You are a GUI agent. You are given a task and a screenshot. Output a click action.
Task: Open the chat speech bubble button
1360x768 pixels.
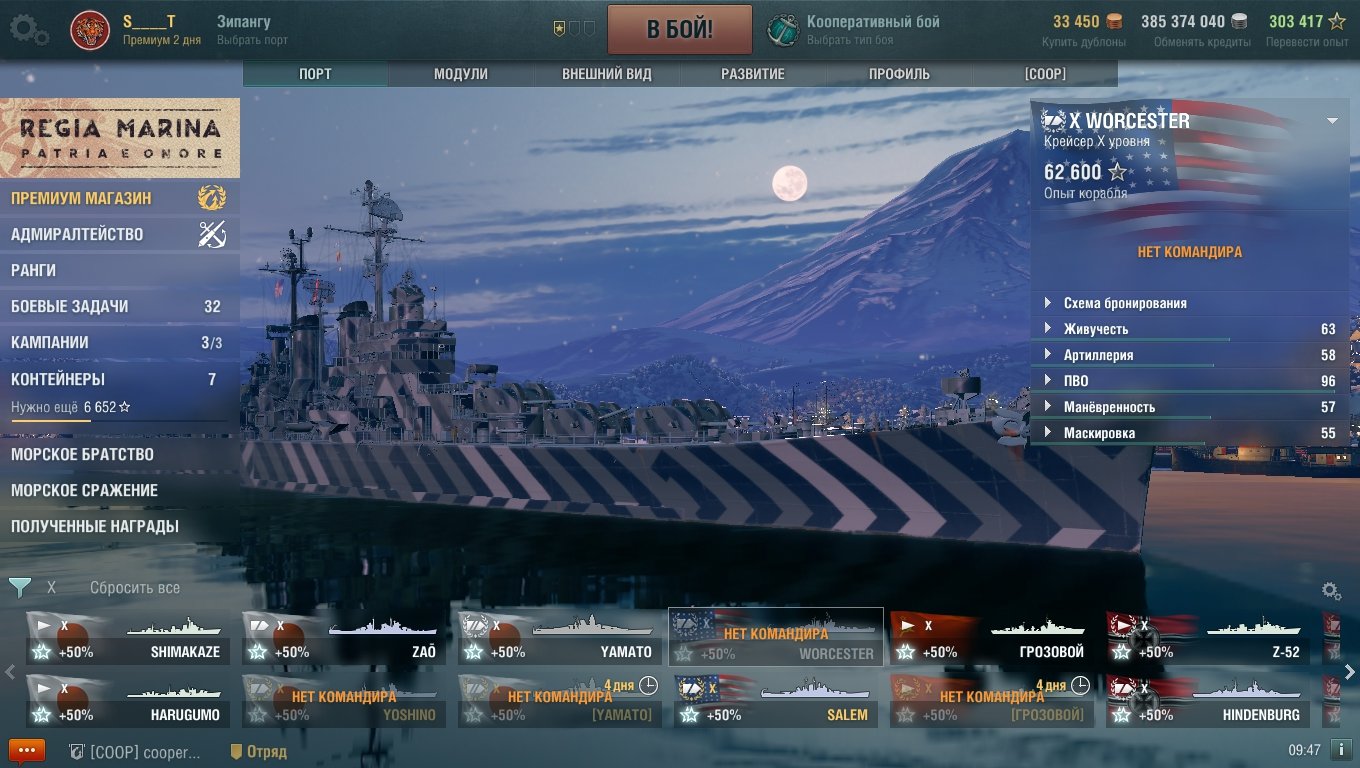click(27, 751)
